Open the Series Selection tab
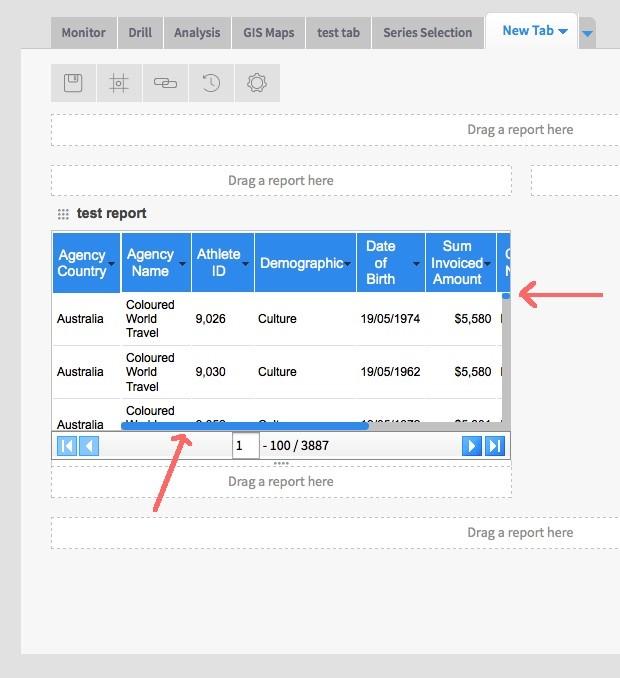 [428, 33]
